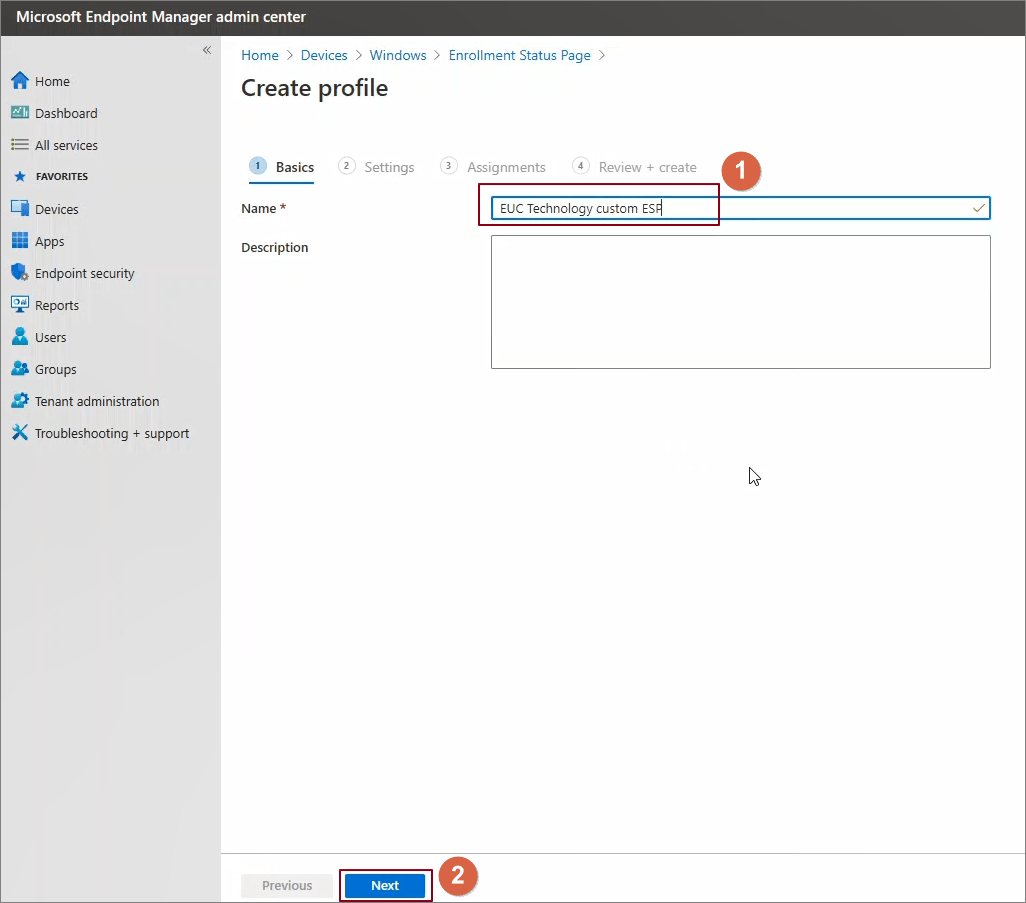Switch to the Settings wizard tab
Viewport: 1026px width, 903px height.
376,168
